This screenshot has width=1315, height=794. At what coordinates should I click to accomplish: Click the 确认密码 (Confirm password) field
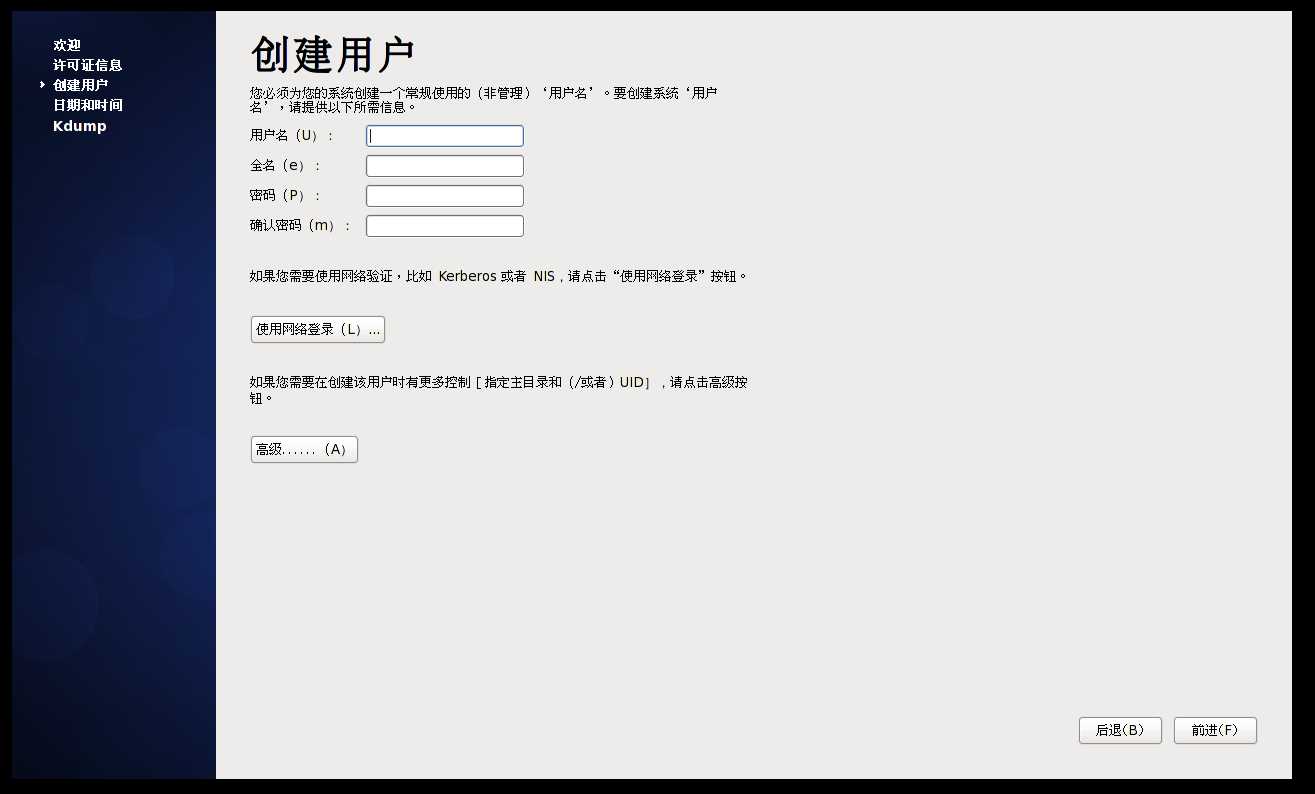pyautogui.click(x=444, y=225)
